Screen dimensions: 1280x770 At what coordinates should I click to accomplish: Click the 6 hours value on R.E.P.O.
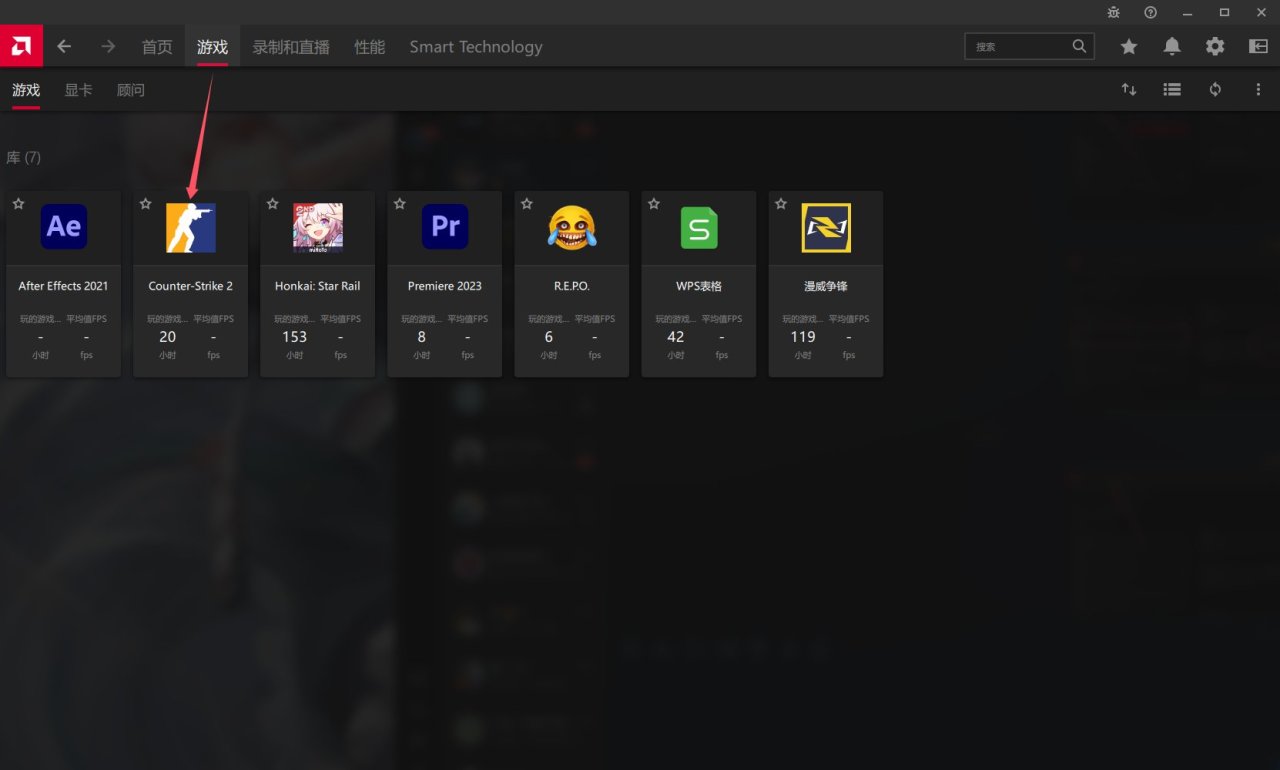tap(549, 337)
